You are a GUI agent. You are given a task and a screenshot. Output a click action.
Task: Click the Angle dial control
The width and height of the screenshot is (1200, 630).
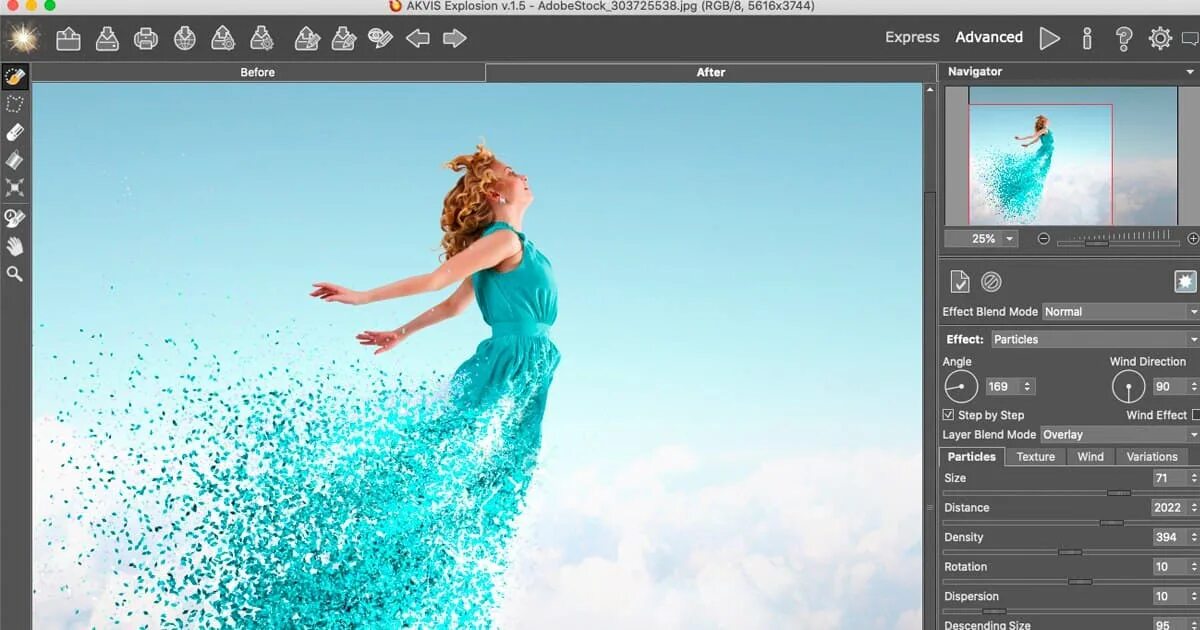pos(960,386)
